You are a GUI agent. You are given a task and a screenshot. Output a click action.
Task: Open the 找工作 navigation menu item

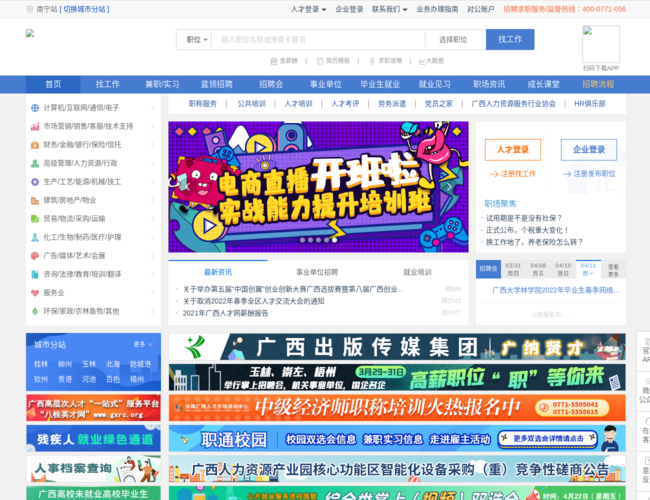(107, 85)
